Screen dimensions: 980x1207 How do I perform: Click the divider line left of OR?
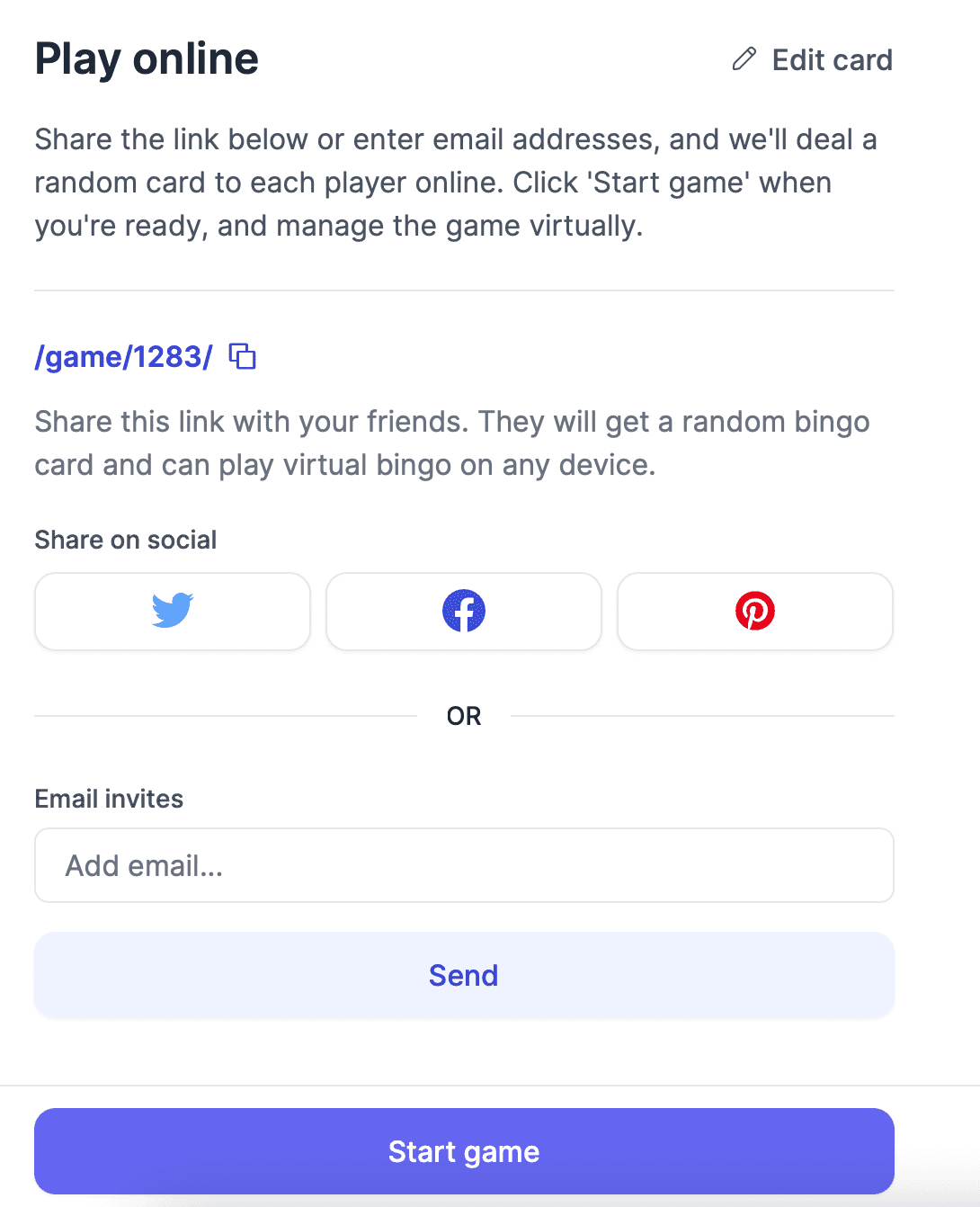coord(225,716)
